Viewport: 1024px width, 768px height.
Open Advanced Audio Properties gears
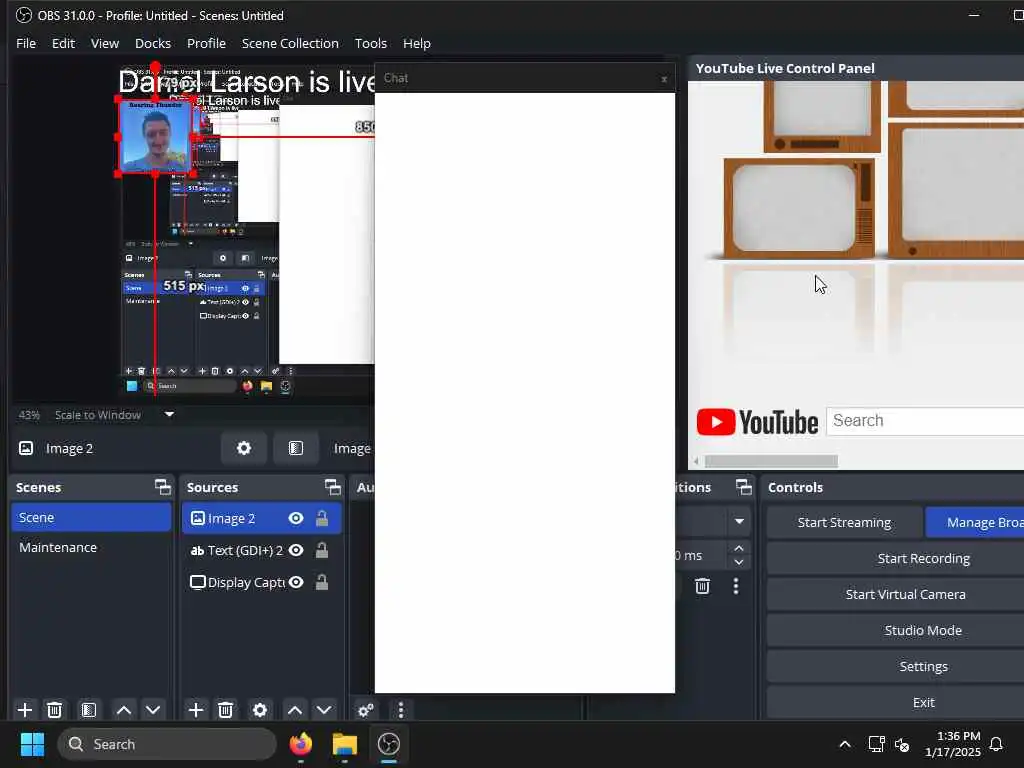(366, 710)
